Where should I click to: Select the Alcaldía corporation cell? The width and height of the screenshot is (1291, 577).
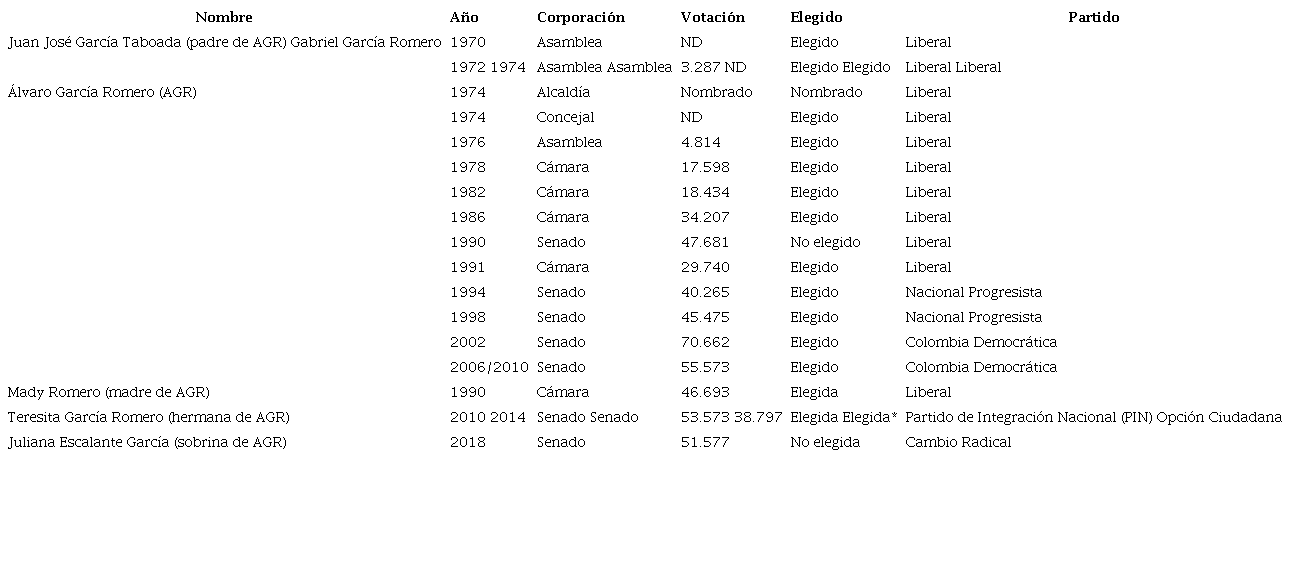tap(563, 92)
